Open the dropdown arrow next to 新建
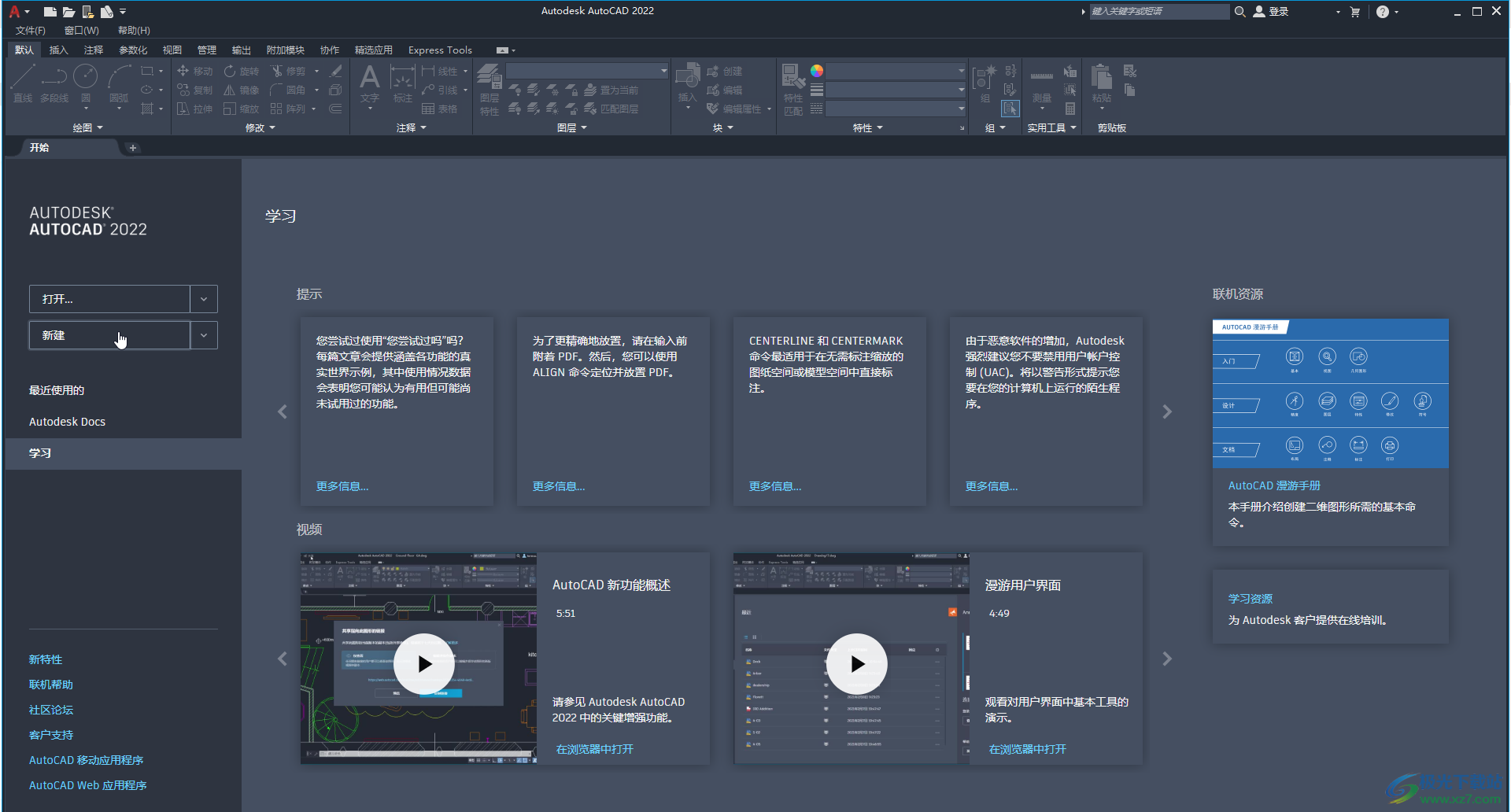Screen dimensions: 1511x812 pyautogui.click(x=204, y=335)
